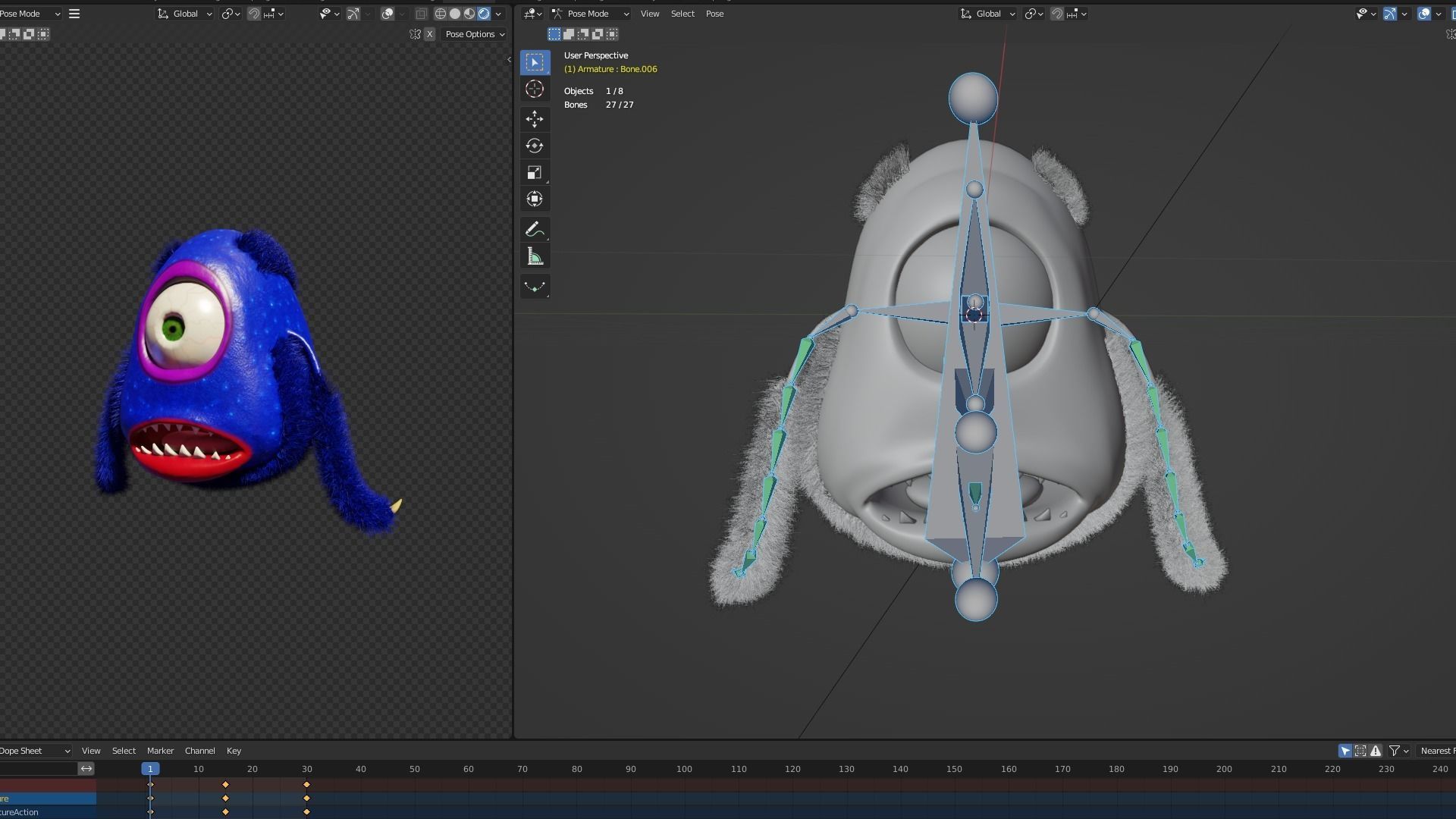Toggle X-Ray mode in the left viewport header
Screen dimensions: 1456x819
pyautogui.click(x=422, y=14)
